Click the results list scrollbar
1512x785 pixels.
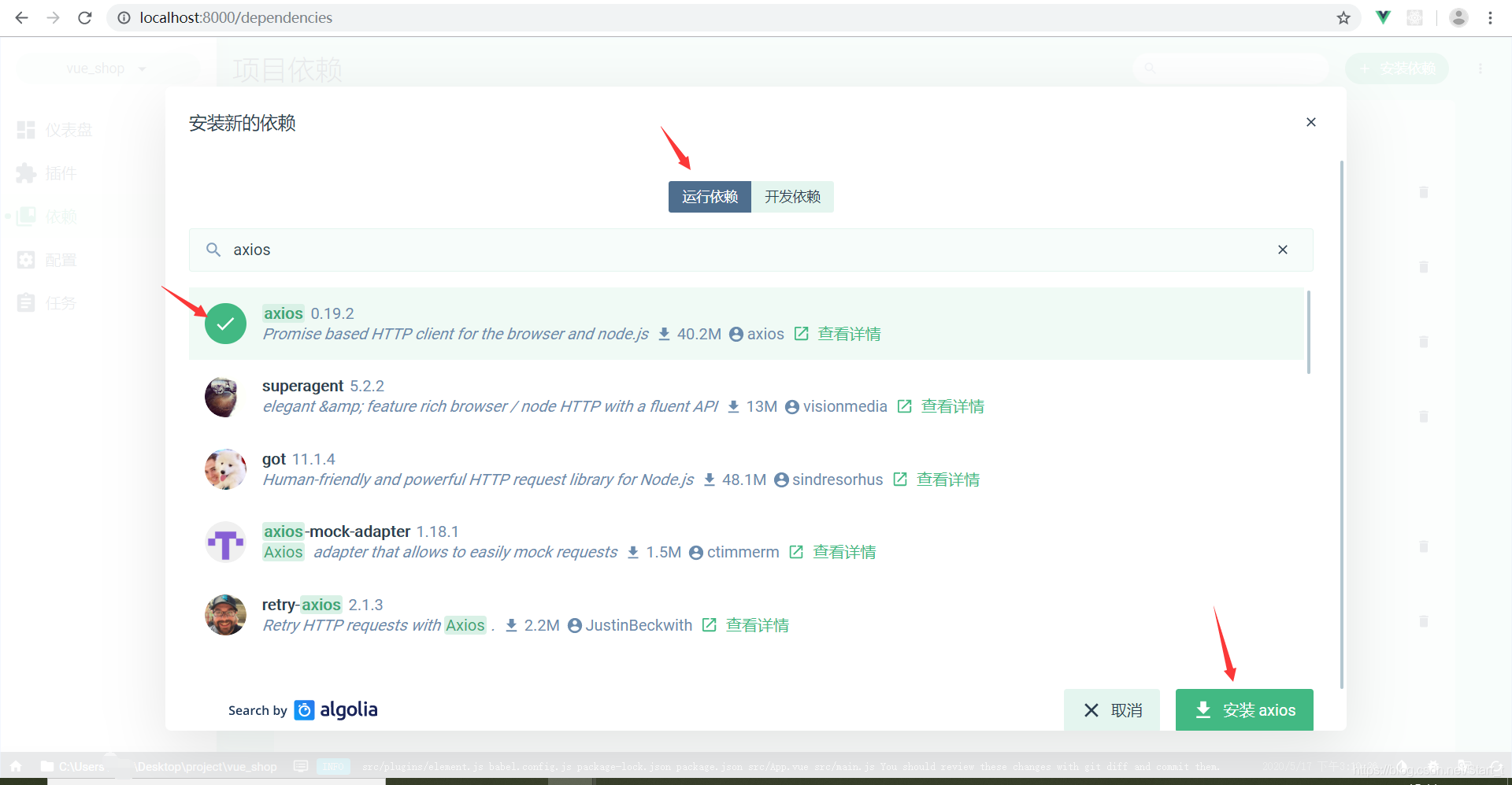[x=1309, y=331]
